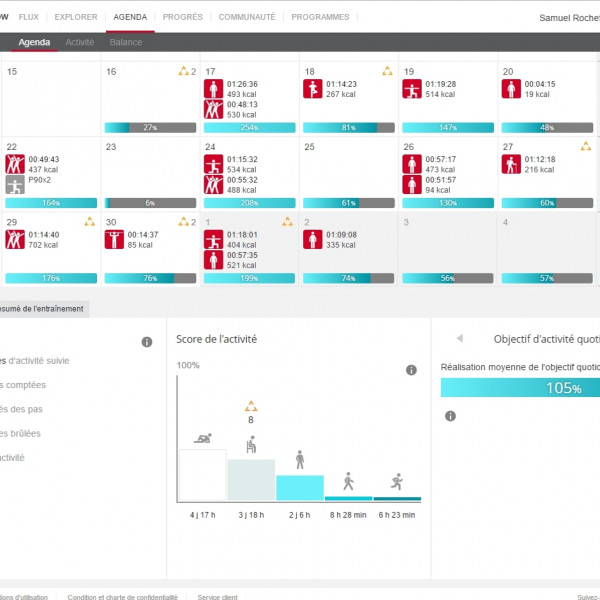The height and width of the screenshot is (600, 600).
Task: Select the running figure icon in activity chart
Action: (397, 481)
